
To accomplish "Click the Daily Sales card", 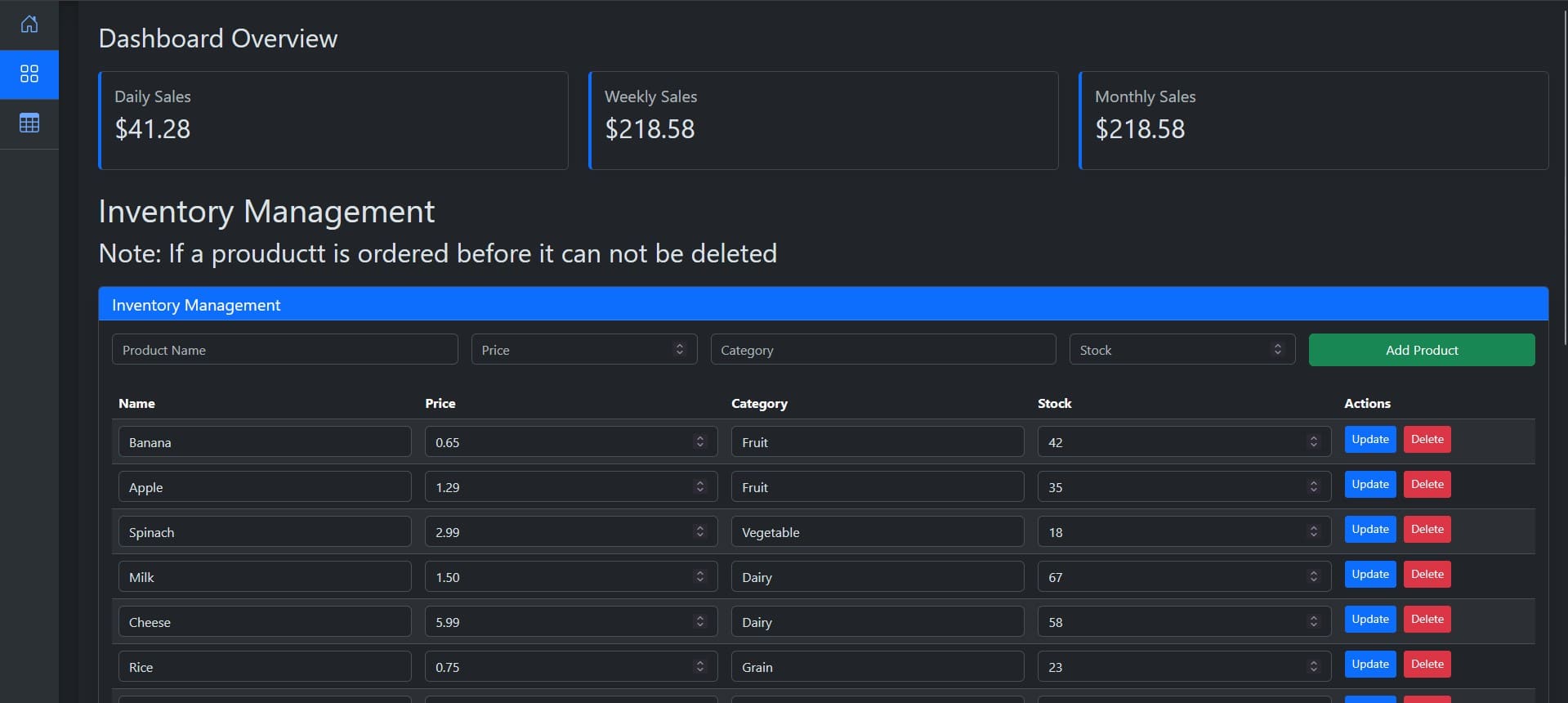I will (333, 121).
